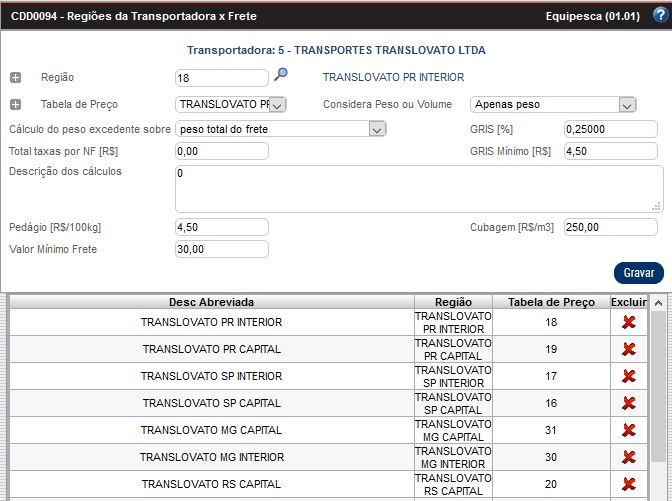This screenshot has width=672, height=501.
Task: Focus the GRIS Mínimo [R$] field
Action: (610, 151)
